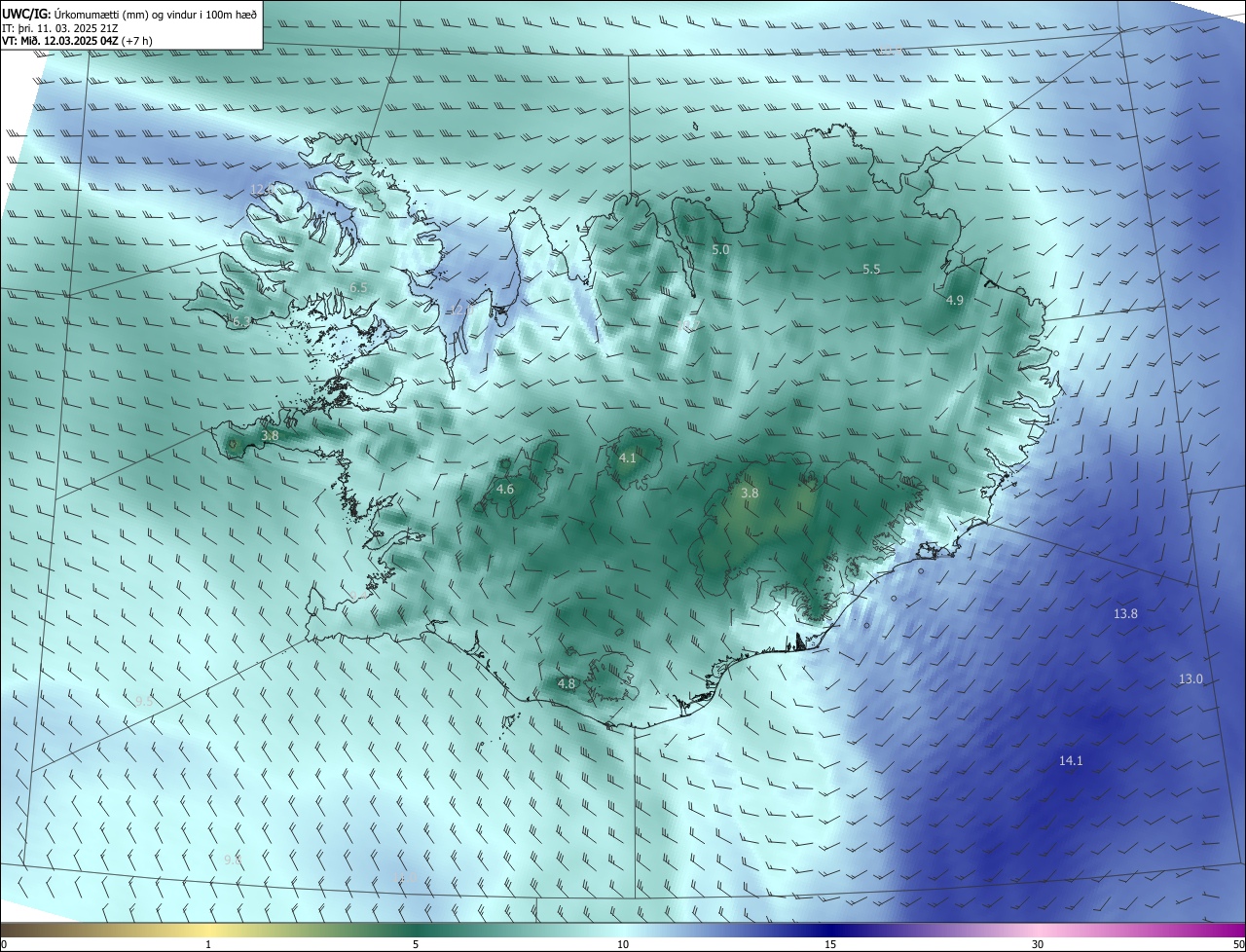
Task: Click the 4.8 value near the south coast
Action: 566,684
